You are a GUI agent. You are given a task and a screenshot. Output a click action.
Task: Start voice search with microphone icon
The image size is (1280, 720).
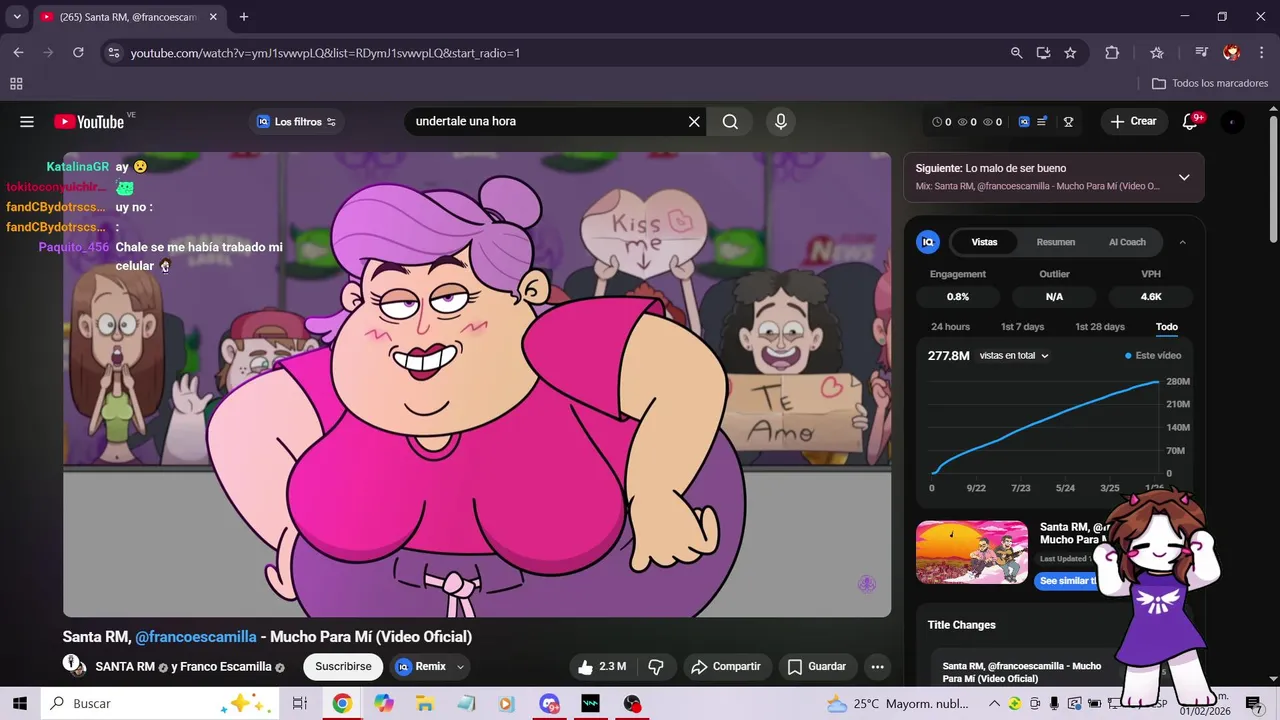point(781,122)
